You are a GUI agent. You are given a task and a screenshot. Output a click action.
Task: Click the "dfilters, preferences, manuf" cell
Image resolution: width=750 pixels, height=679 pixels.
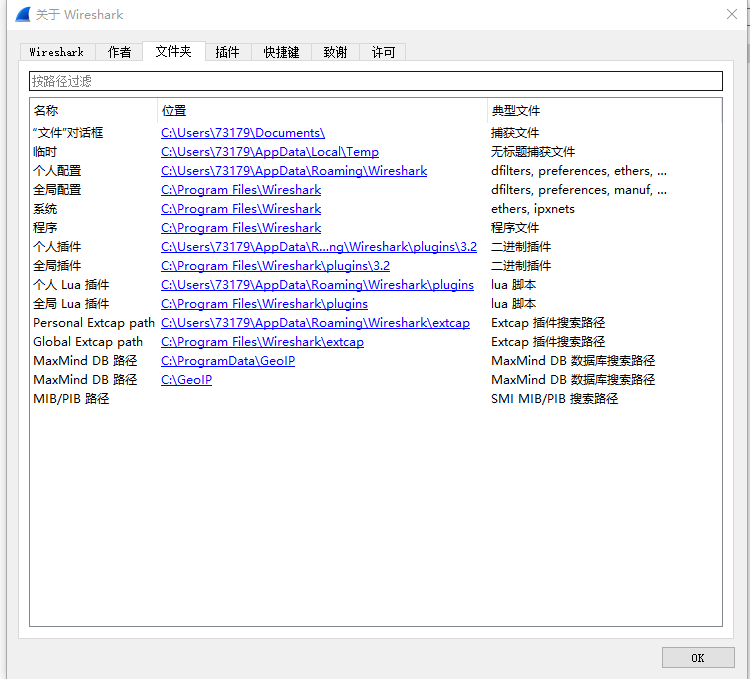[x=579, y=190]
